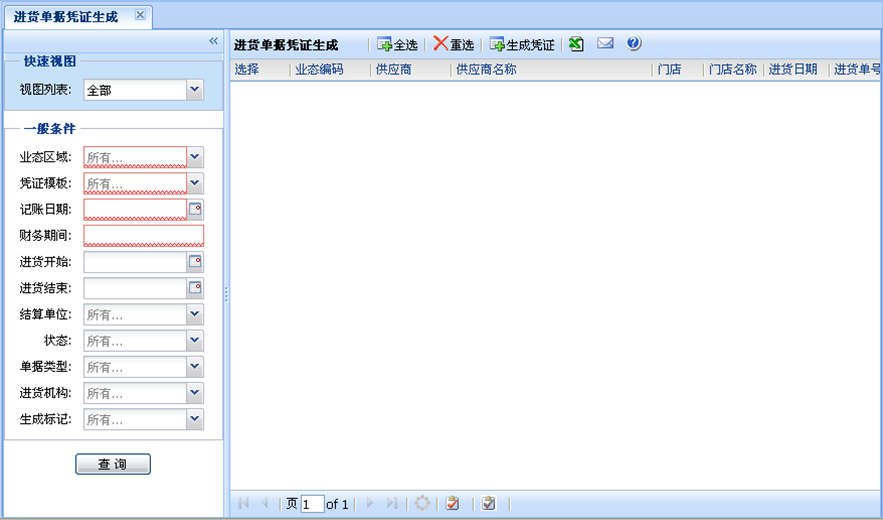
Task: Click the 查询 query button
Action: click(113, 464)
